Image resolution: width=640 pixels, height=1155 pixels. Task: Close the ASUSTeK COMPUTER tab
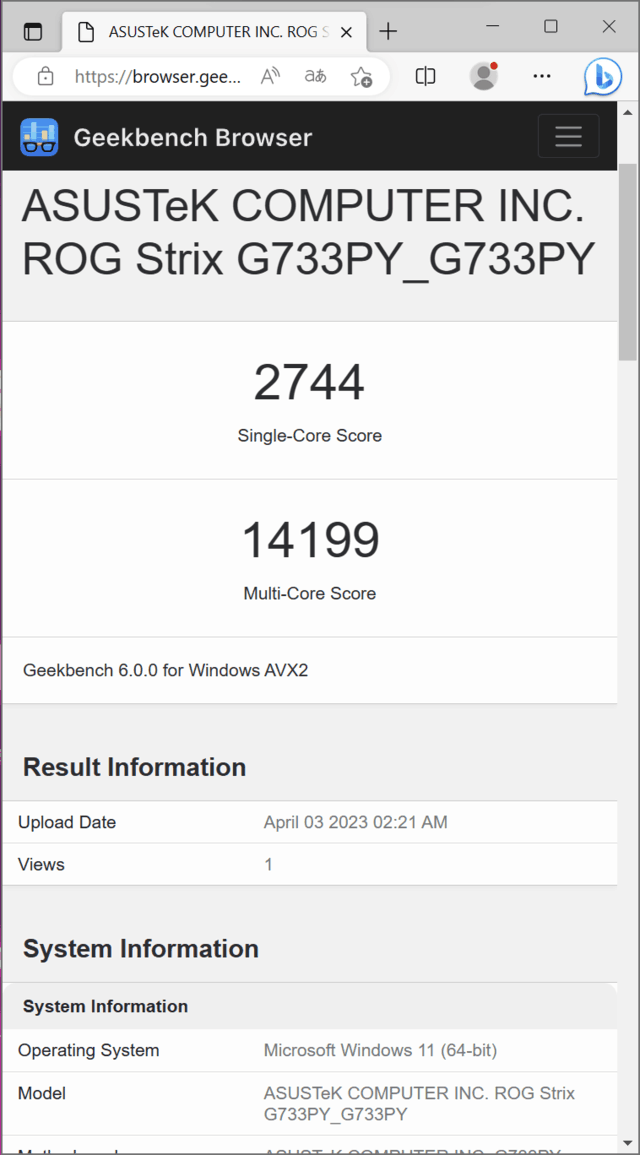click(x=345, y=31)
